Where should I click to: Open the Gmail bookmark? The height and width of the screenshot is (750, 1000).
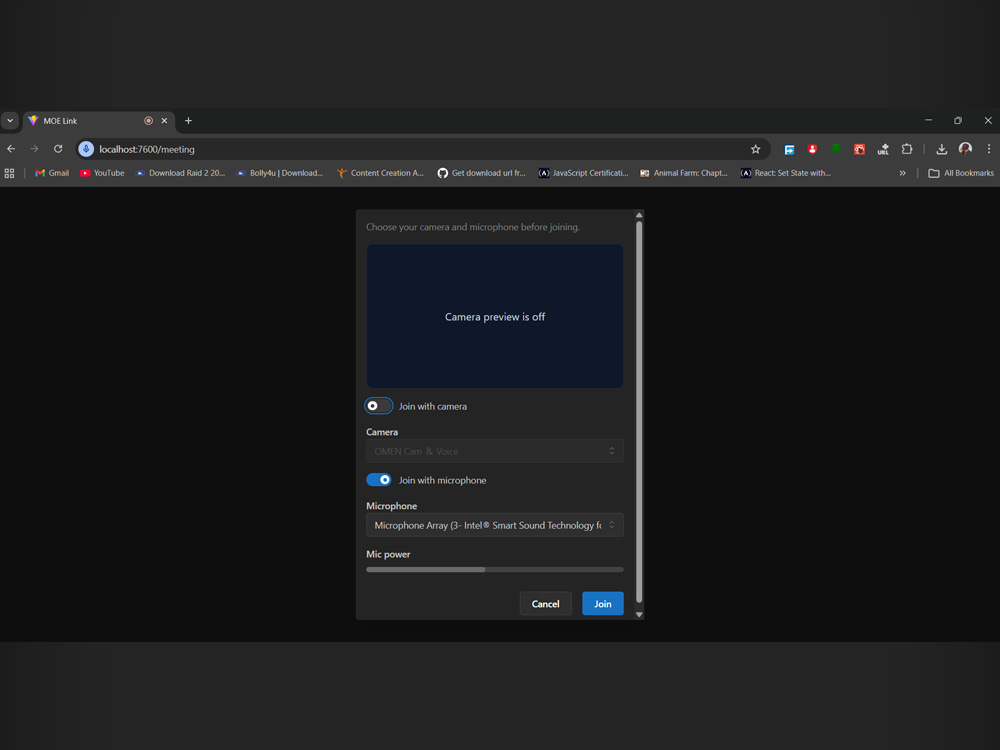(52, 173)
